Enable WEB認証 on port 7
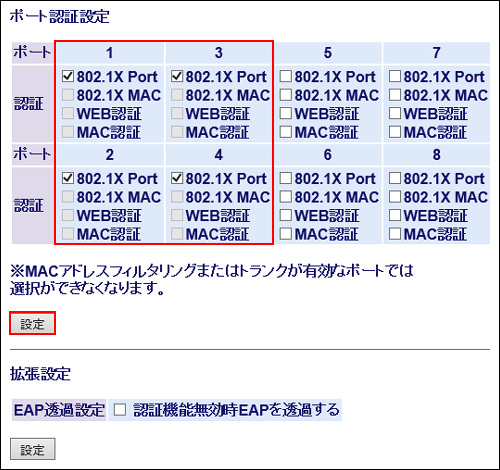The width and height of the screenshot is (500, 470). 395,113
